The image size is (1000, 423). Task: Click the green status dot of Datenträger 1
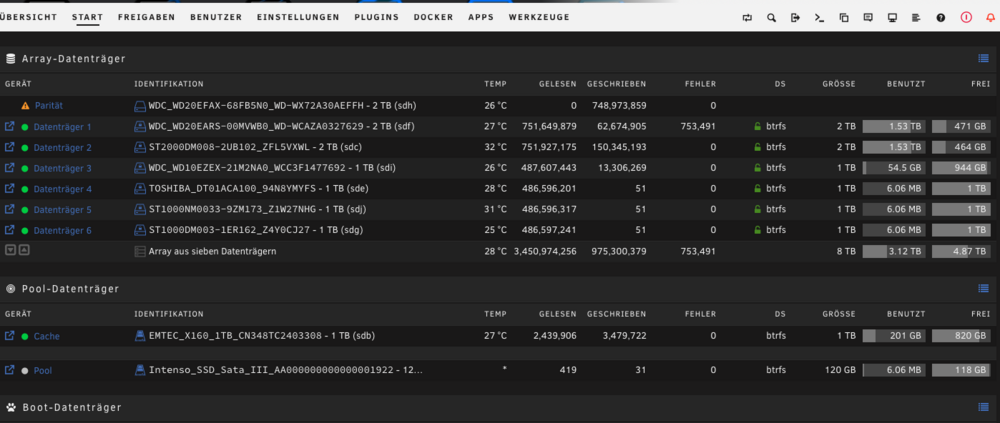pos(25,127)
